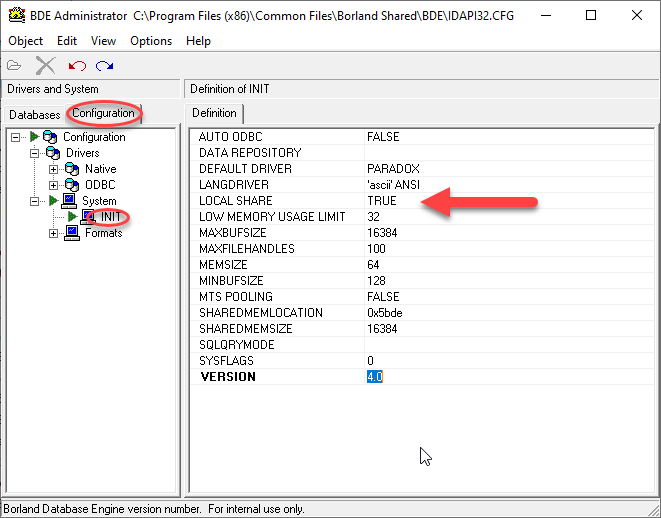Click the red Cancel undo arrow icon
This screenshot has width=661, height=518.
77,66
